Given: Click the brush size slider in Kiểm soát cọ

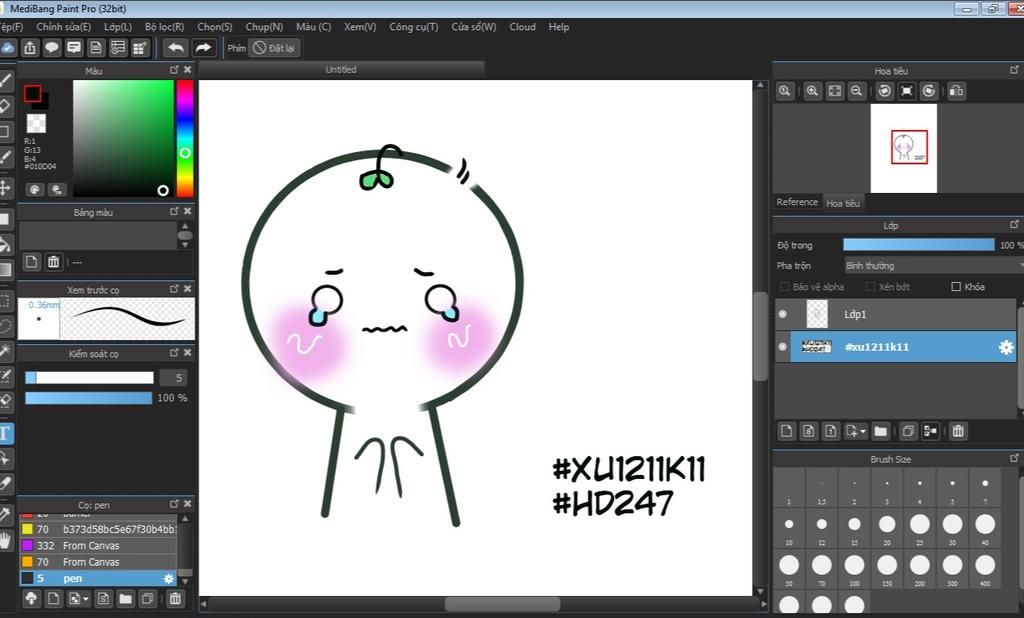Looking at the screenshot, I should click(89, 378).
